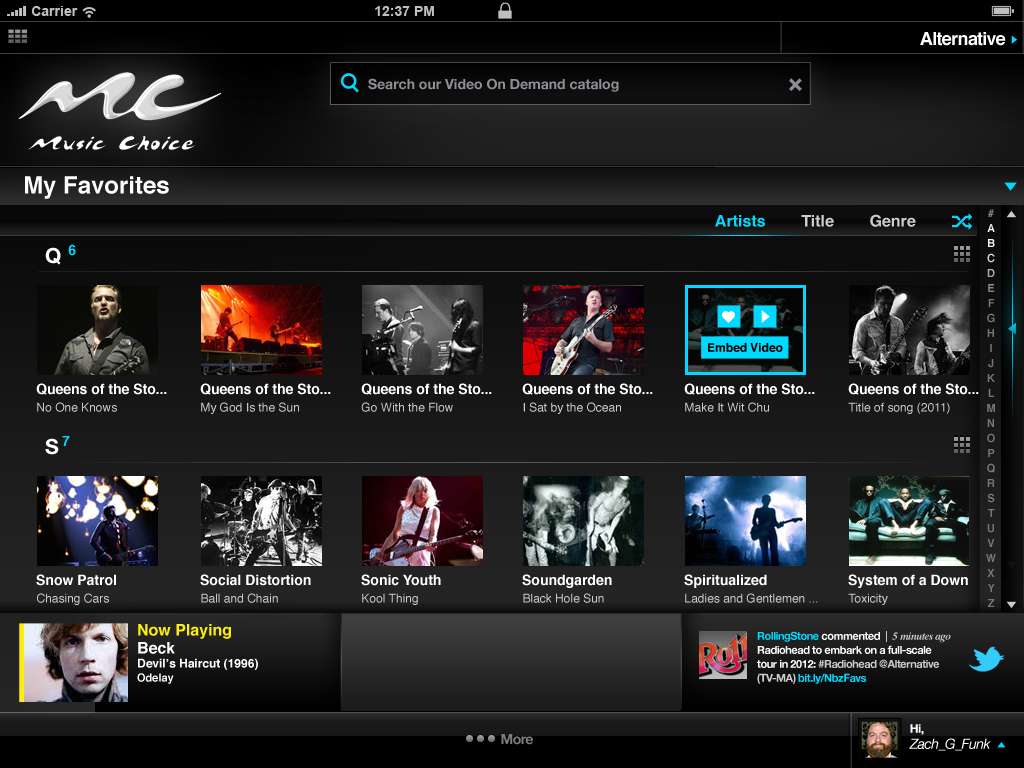
Task: Jump to the # index entry
Action: coord(991,214)
